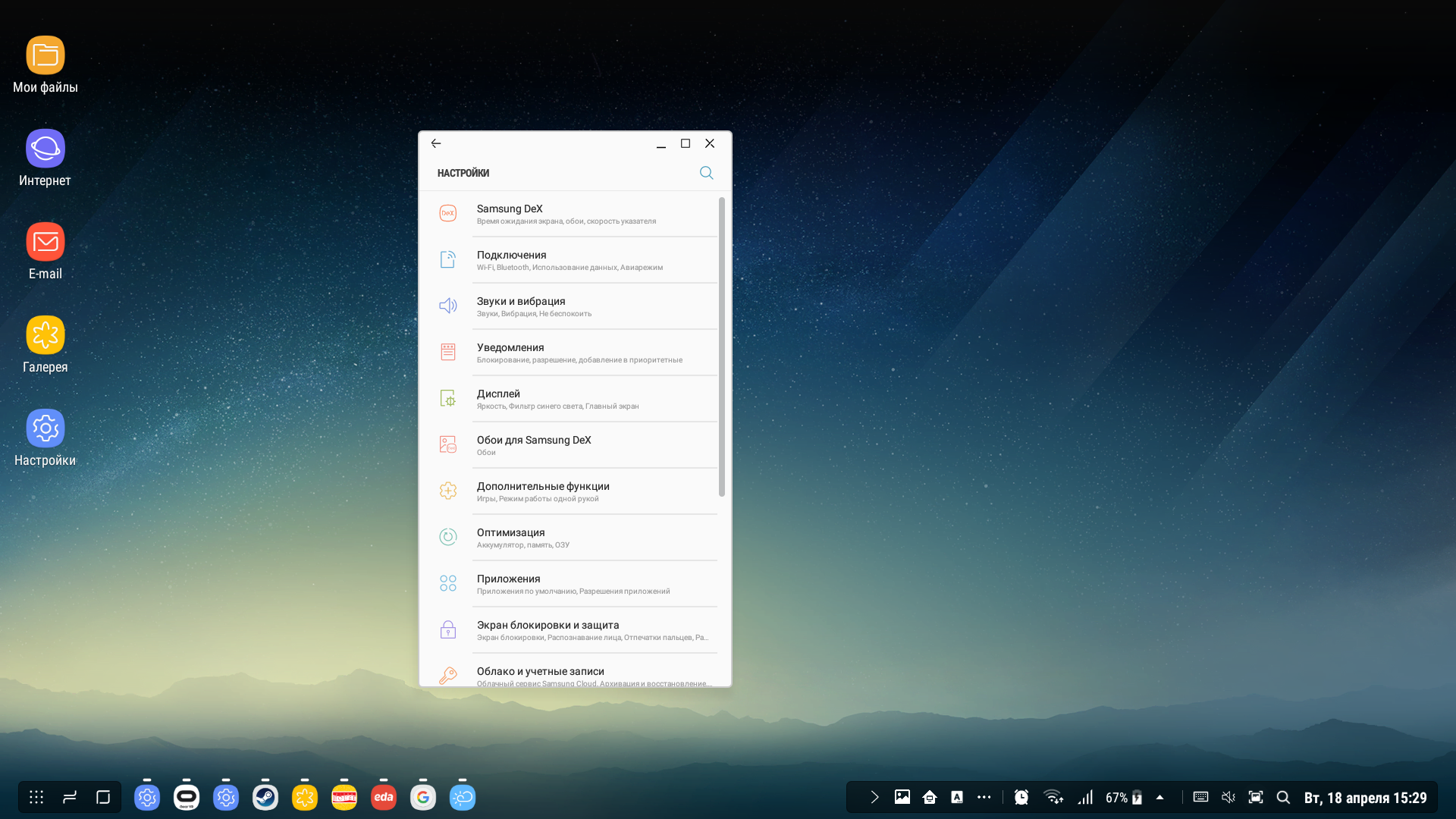Screen dimensions: 1456x819
Task: Click date and time Вт, 18 апреля 15:29
Action: click(x=1365, y=798)
